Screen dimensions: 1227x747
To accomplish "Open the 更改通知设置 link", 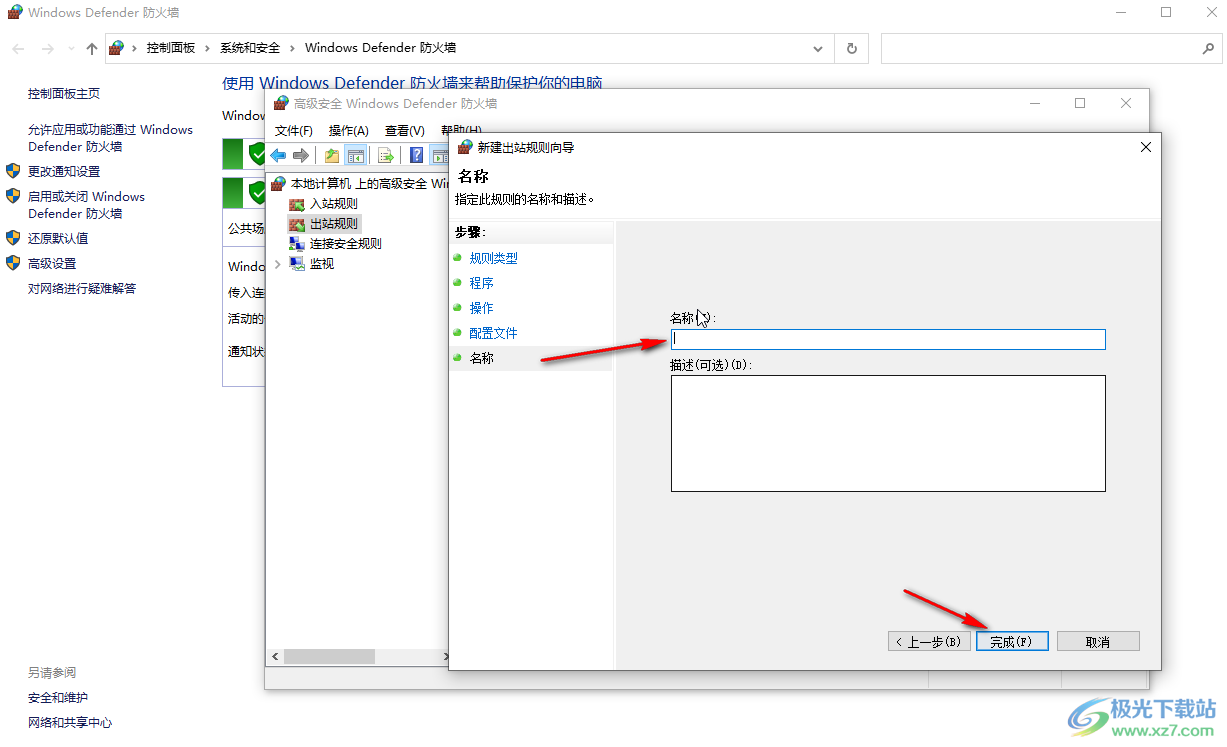I will [64, 171].
